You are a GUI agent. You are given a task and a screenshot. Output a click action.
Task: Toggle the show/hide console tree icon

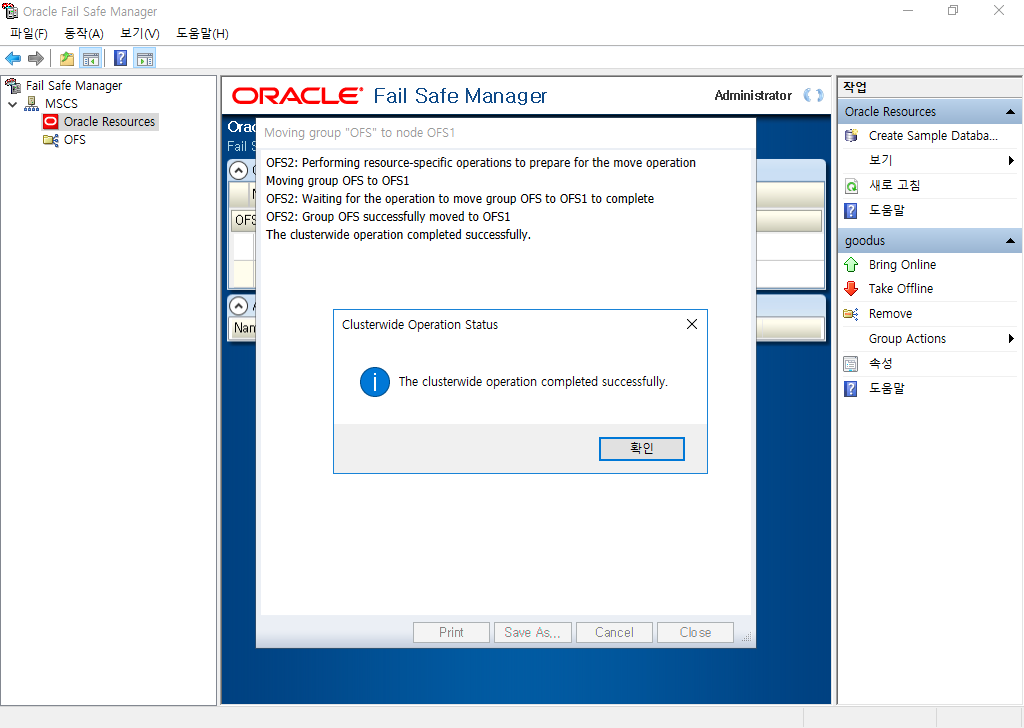[91, 59]
